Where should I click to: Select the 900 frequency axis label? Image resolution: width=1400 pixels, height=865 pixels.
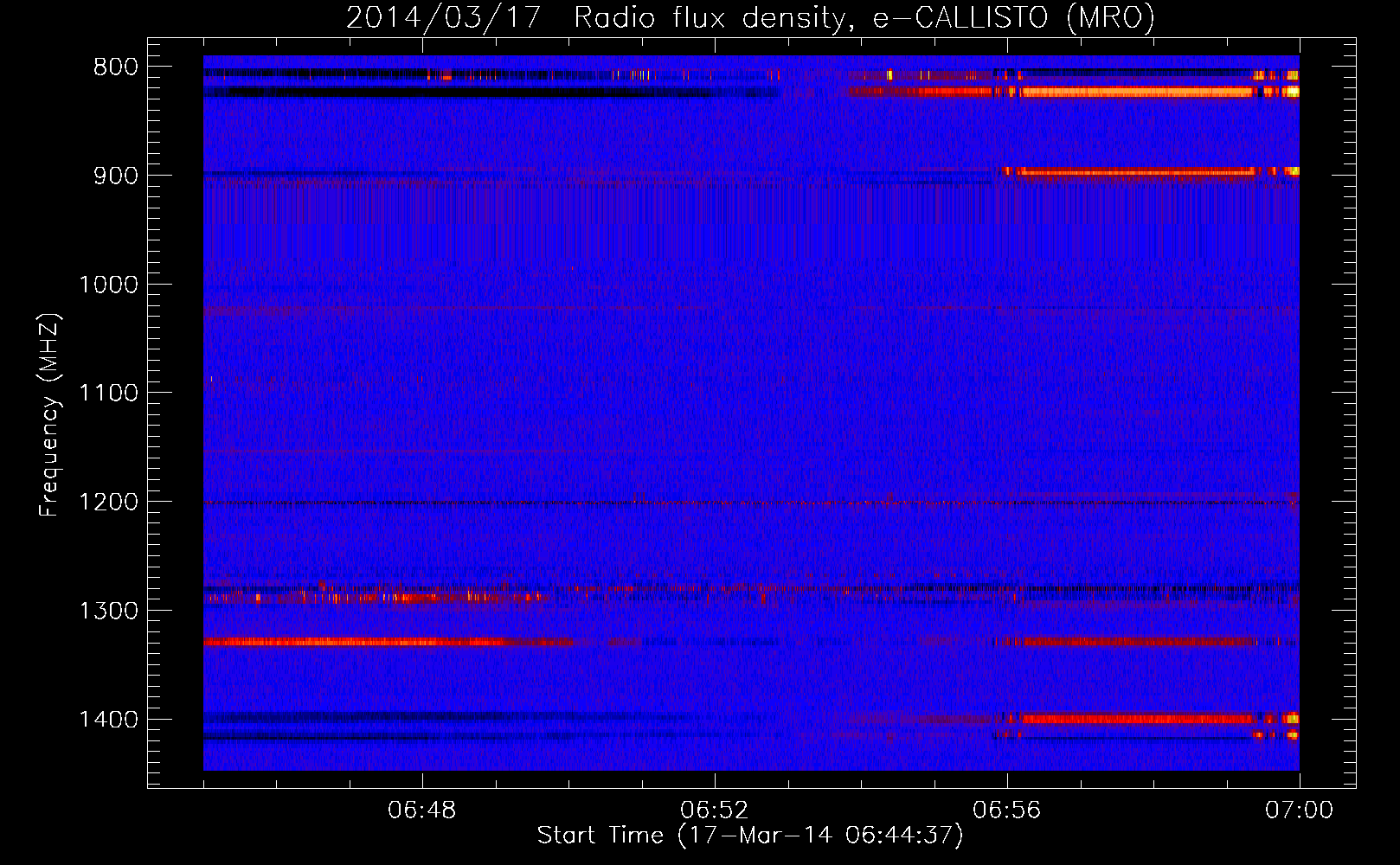(116, 176)
